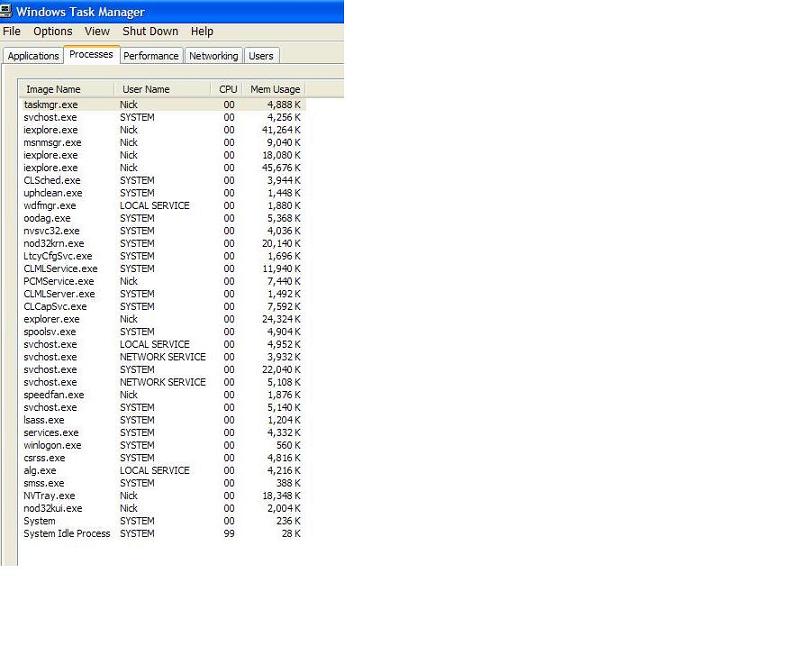This screenshot has width=807, height=646.
Task: Sort by the Image Name column header
Action: (66, 89)
